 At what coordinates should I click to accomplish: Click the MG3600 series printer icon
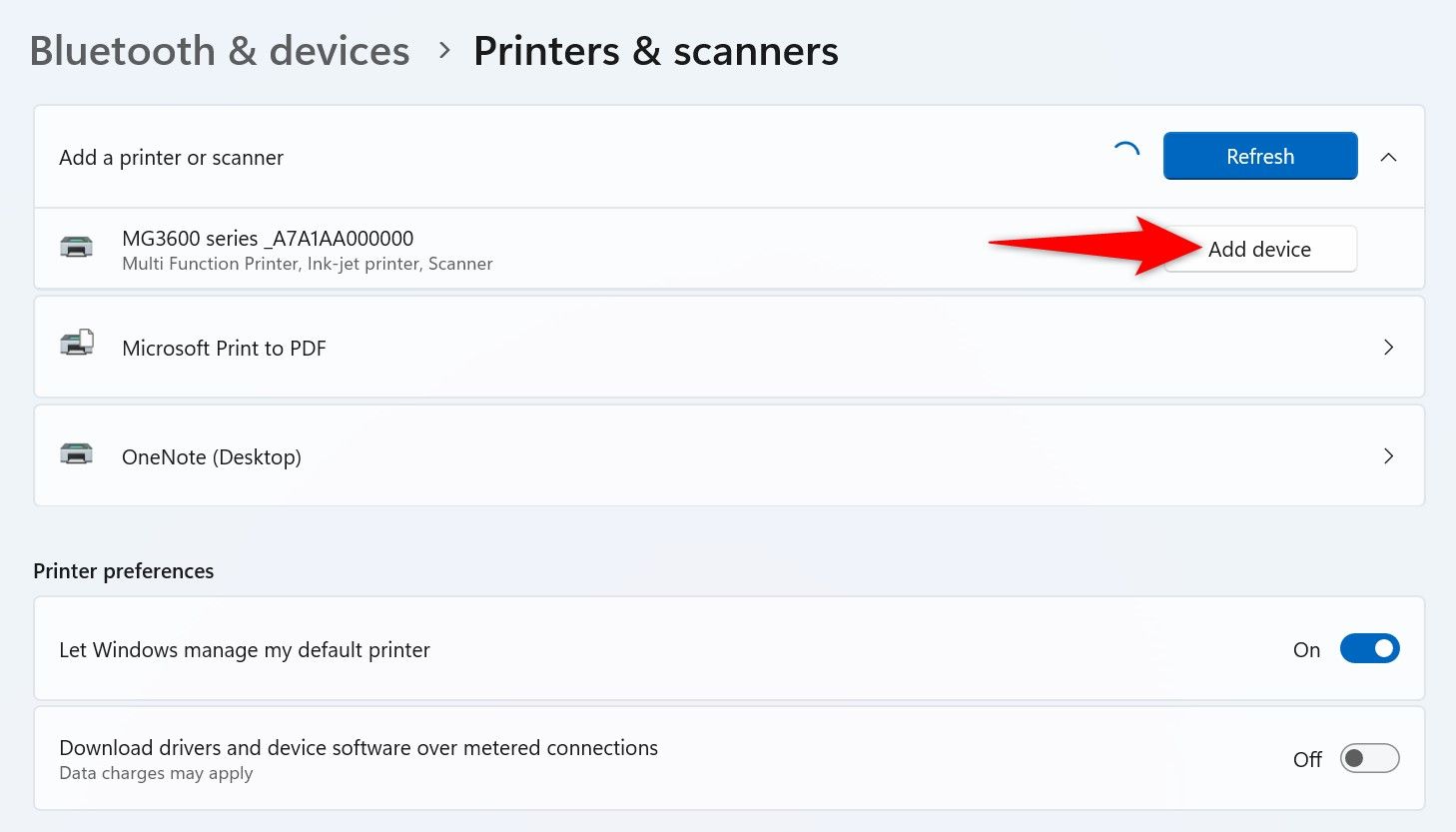click(77, 247)
